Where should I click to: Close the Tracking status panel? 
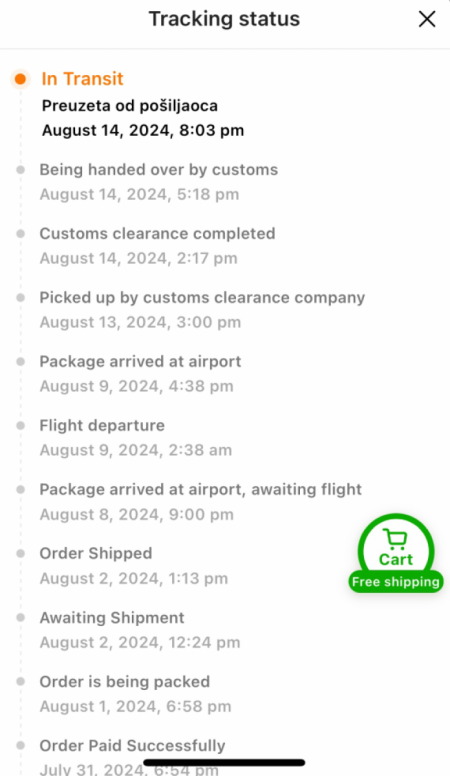(427, 19)
